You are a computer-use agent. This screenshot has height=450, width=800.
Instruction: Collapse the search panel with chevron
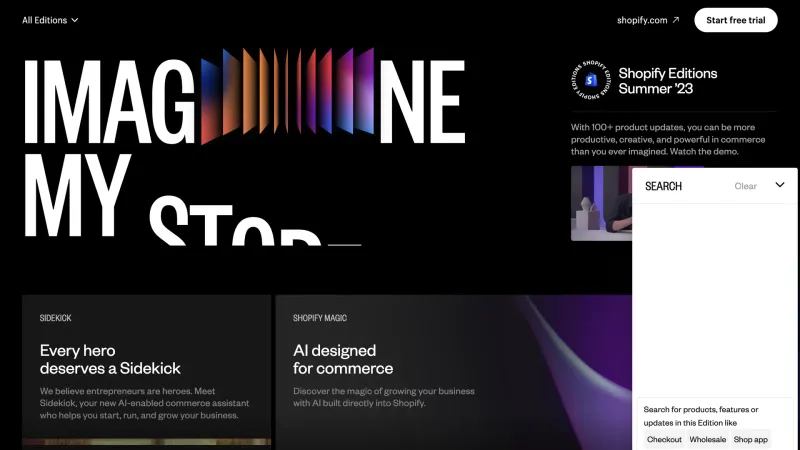pyautogui.click(x=780, y=185)
